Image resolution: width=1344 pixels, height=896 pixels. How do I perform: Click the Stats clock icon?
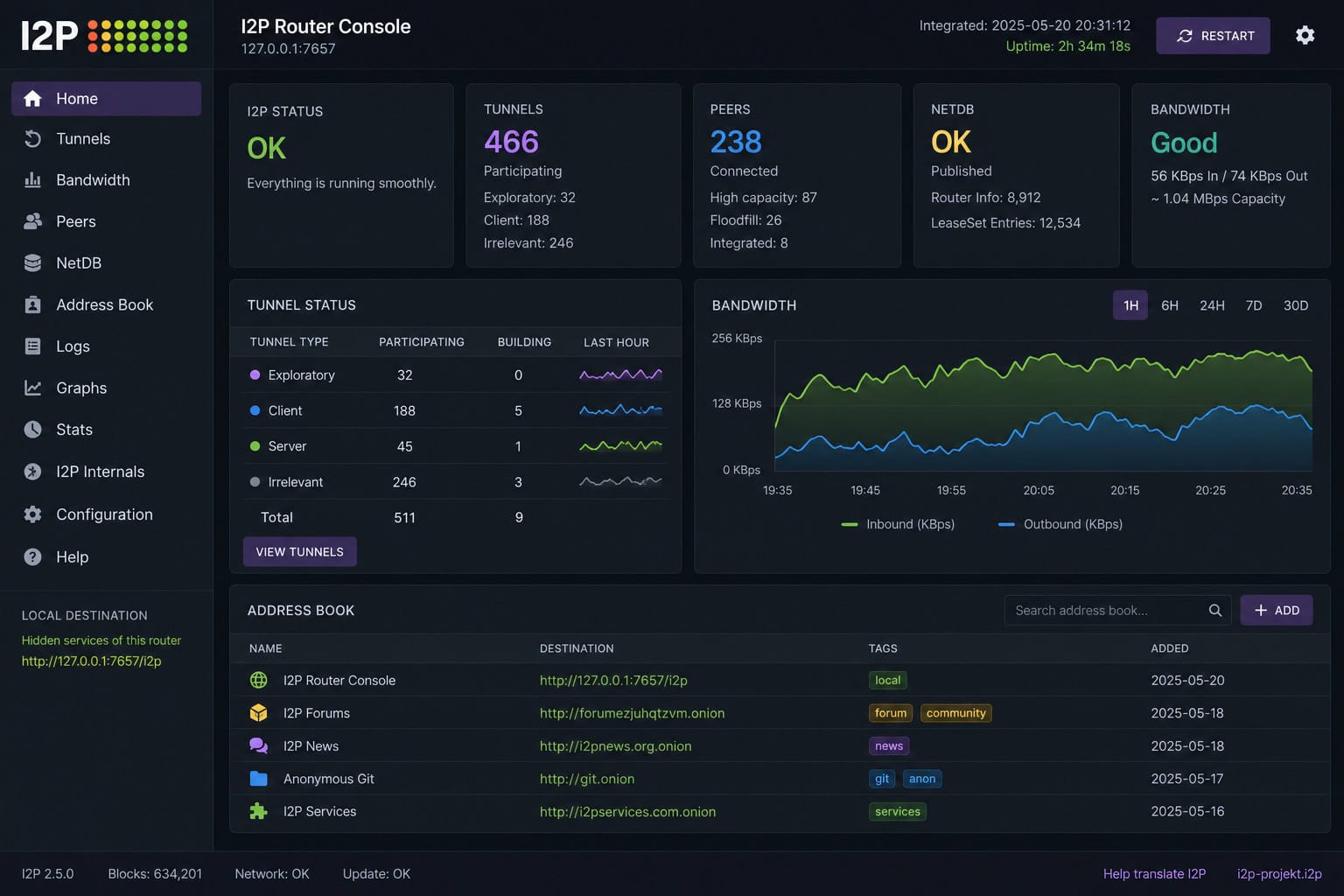[32, 430]
